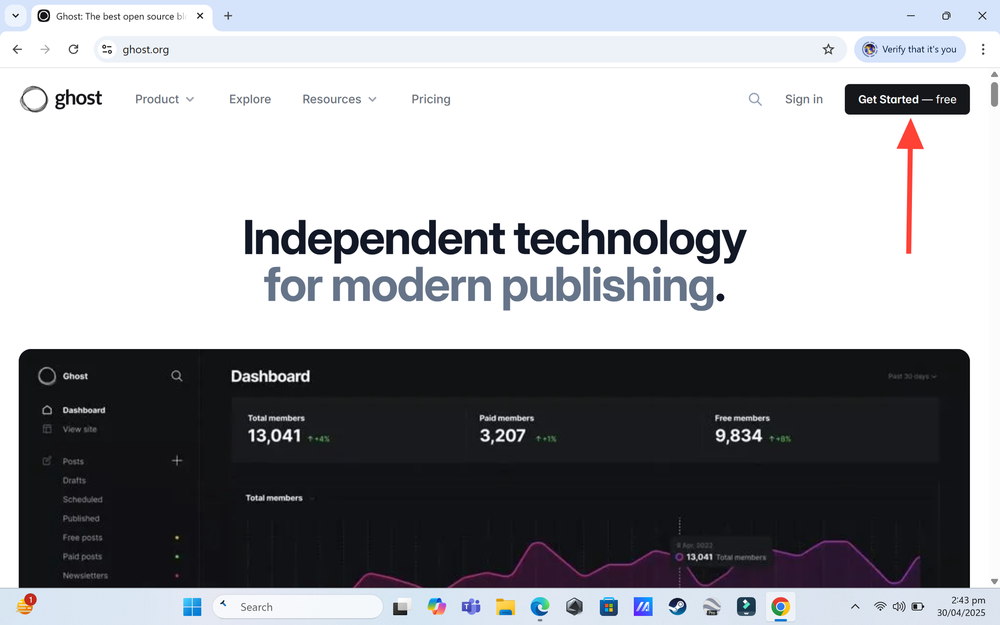Open the Explore page

click(x=250, y=99)
